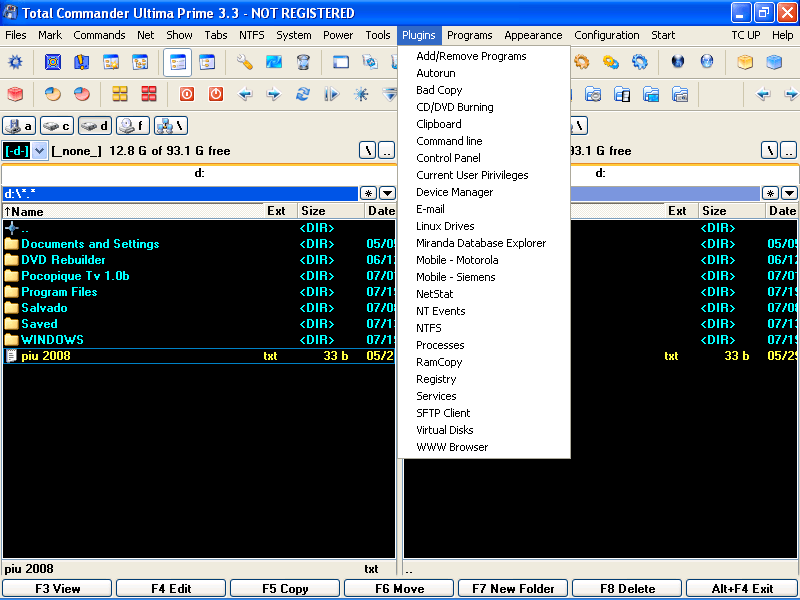Click the red power button icon

pos(215,95)
